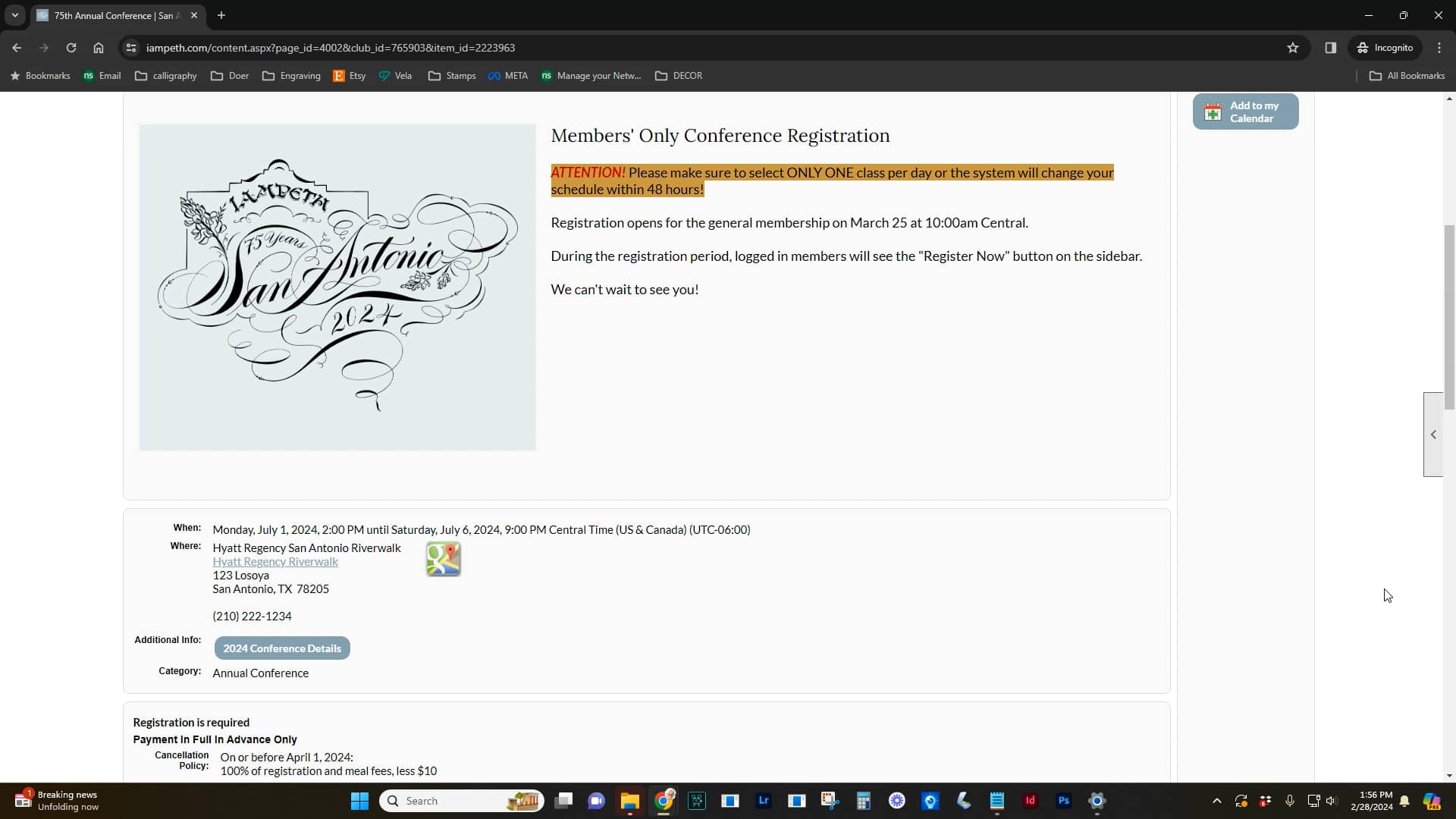Mute the speaker in the system tray
Image resolution: width=1456 pixels, height=819 pixels.
(1333, 800)
